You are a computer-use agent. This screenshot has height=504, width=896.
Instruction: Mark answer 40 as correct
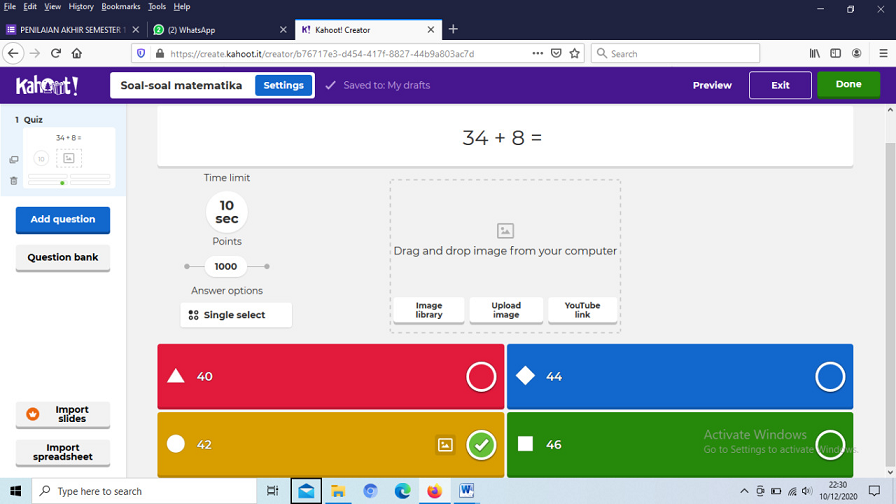click(x=481, y=377)
